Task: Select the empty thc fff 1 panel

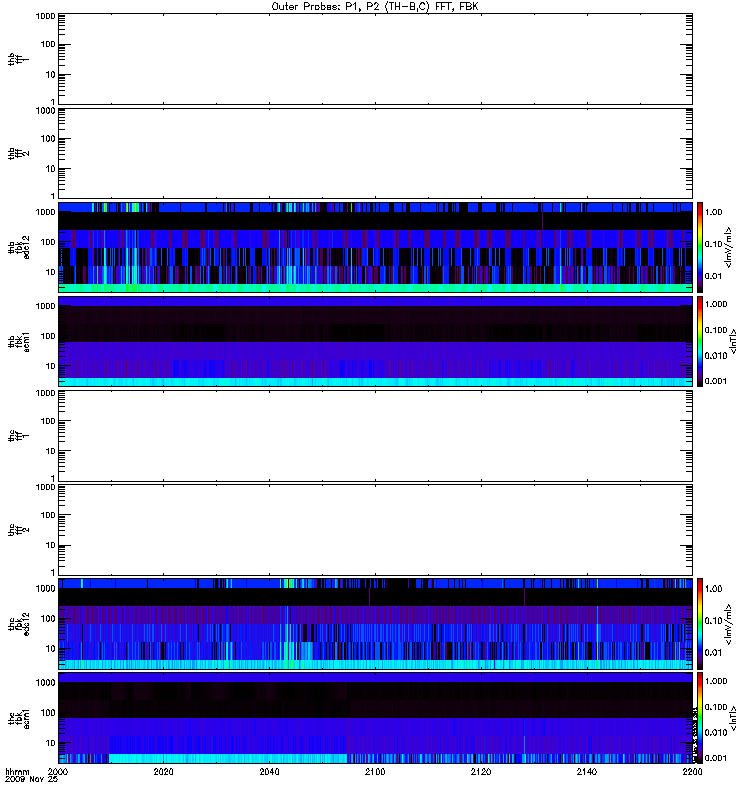Action: tap(376, 436)
